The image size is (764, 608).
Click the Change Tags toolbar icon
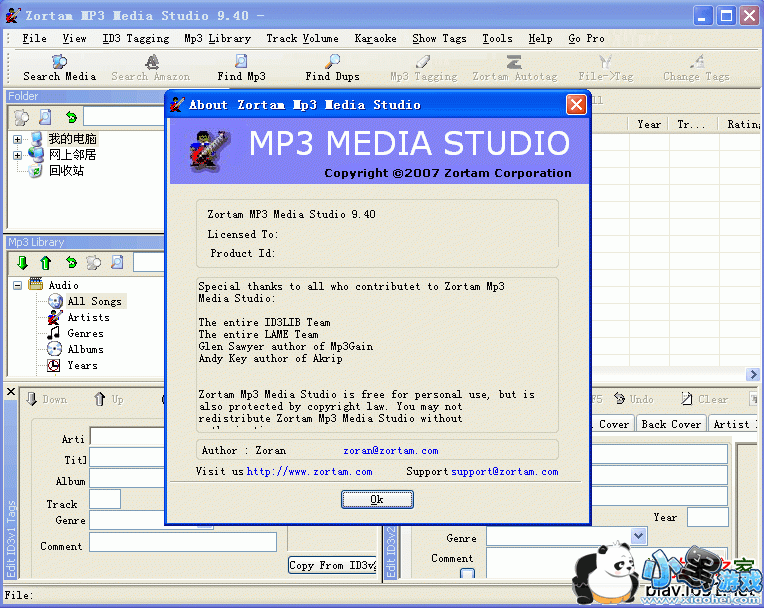click(x=697, y=61)
